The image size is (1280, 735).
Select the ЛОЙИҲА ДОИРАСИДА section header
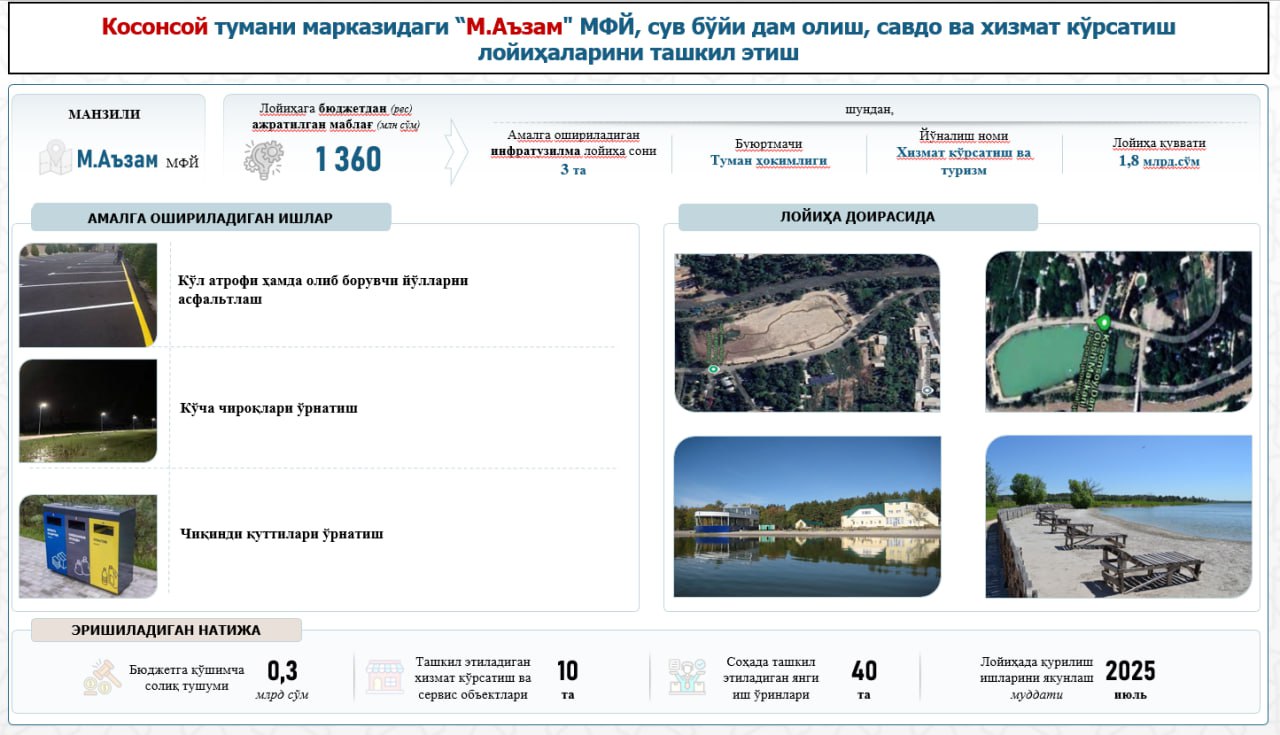tap(857, 217)
